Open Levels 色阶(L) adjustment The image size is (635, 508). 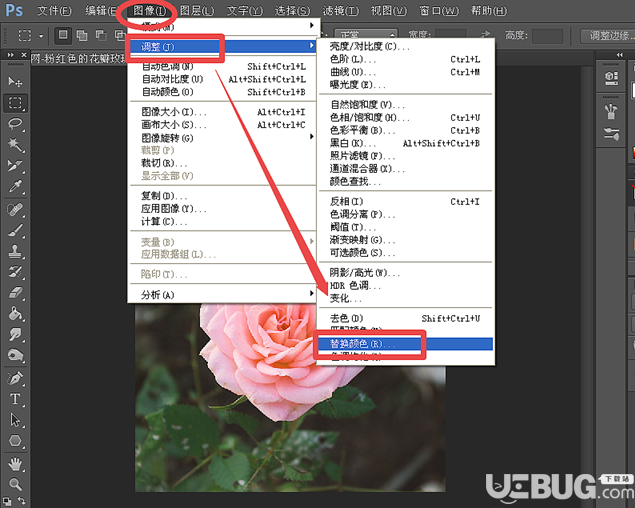(405, 60)
